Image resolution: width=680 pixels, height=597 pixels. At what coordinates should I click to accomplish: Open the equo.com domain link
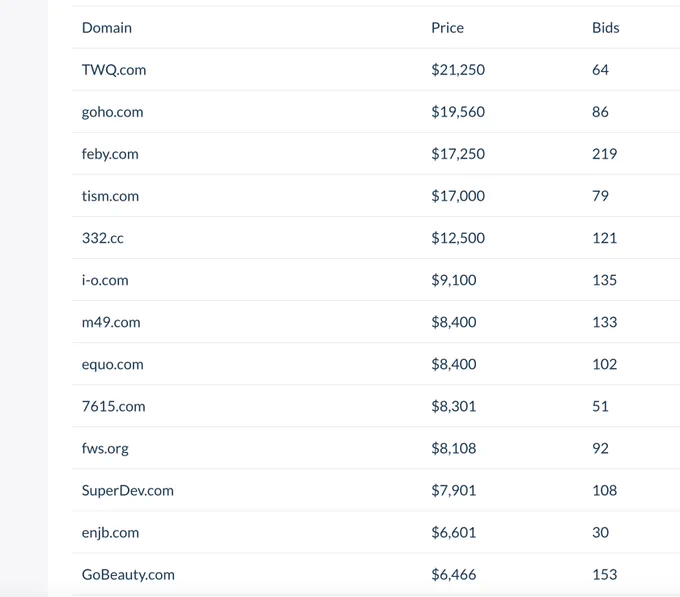click(x=112, y=364)
